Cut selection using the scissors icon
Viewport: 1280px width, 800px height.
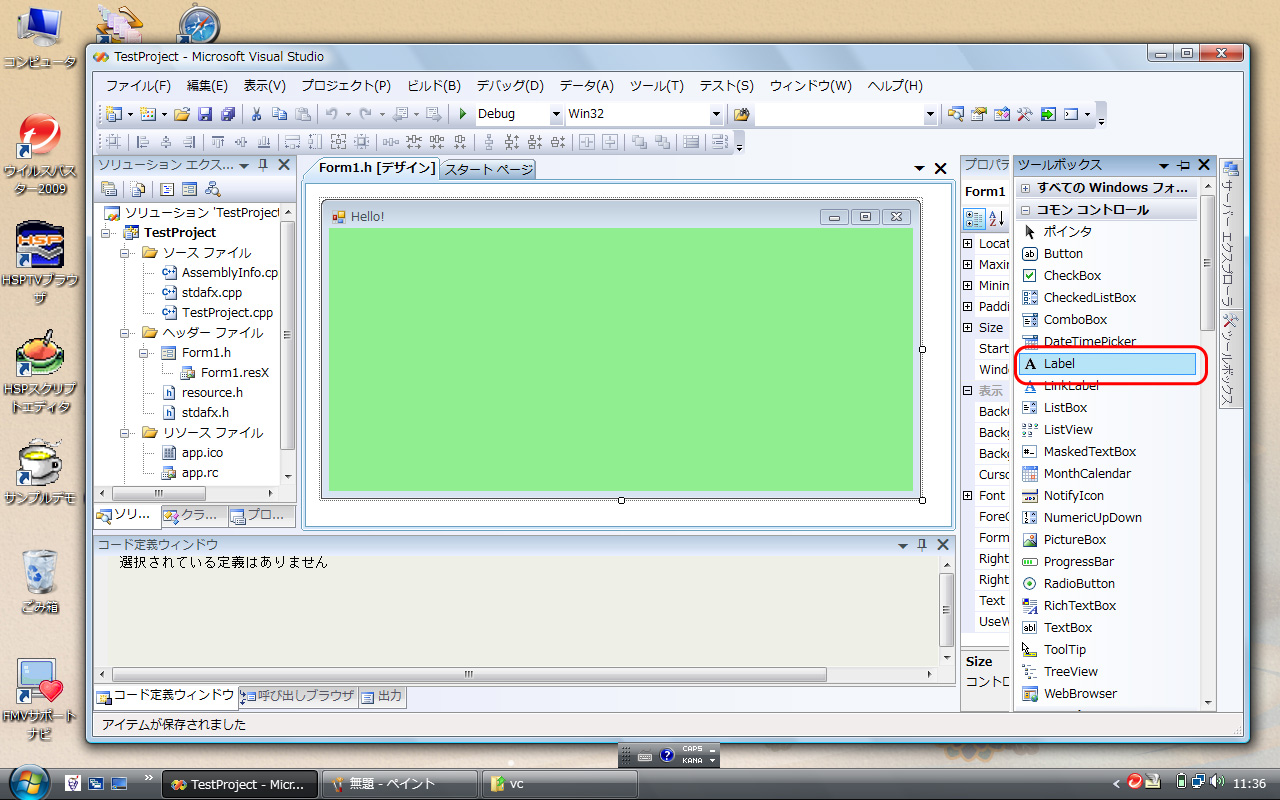pyautogui.click(x=257, y=114)
